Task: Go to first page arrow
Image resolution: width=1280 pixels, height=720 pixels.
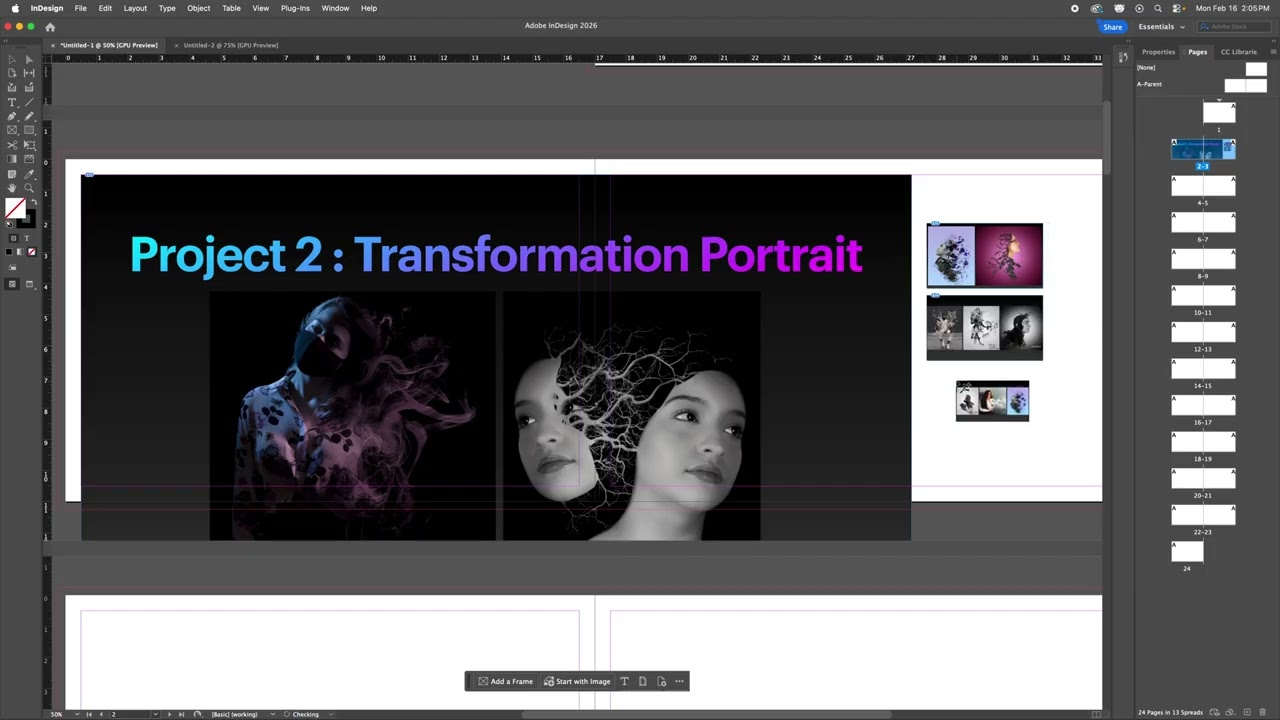Action: pyautogui.click(x=88, y=714)
